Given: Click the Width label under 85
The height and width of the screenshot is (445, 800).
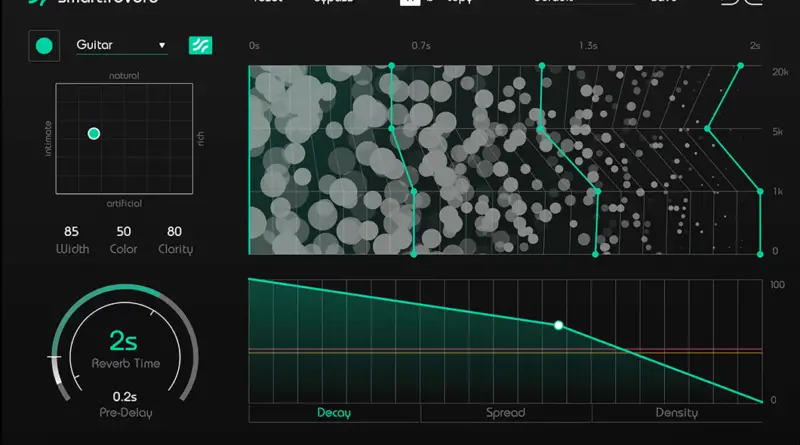Looking at the screenshot, I should (72, 249).
